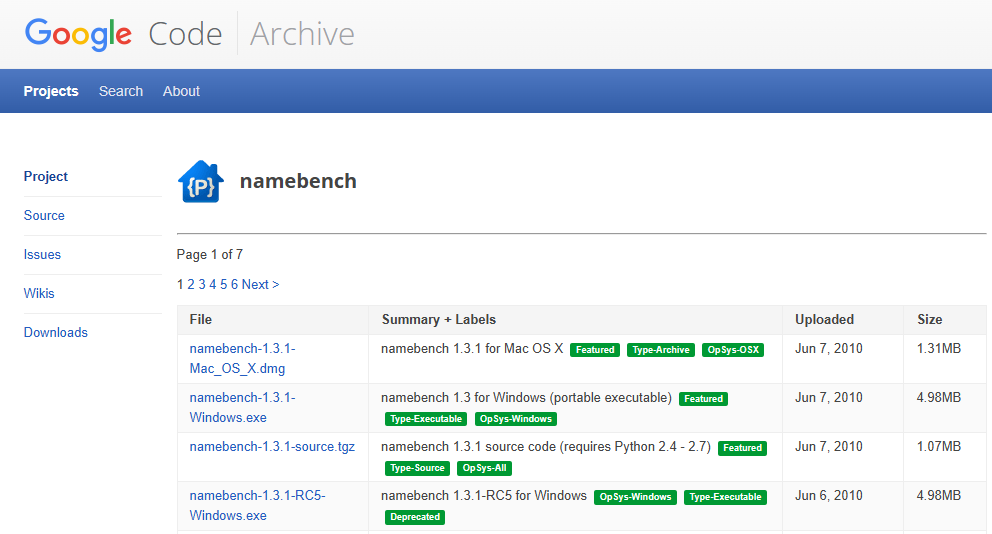
Task: Download namebench-1.3.1-RC5-Windows.exe file
Action: pyautogui.click(x=257, y=506)
